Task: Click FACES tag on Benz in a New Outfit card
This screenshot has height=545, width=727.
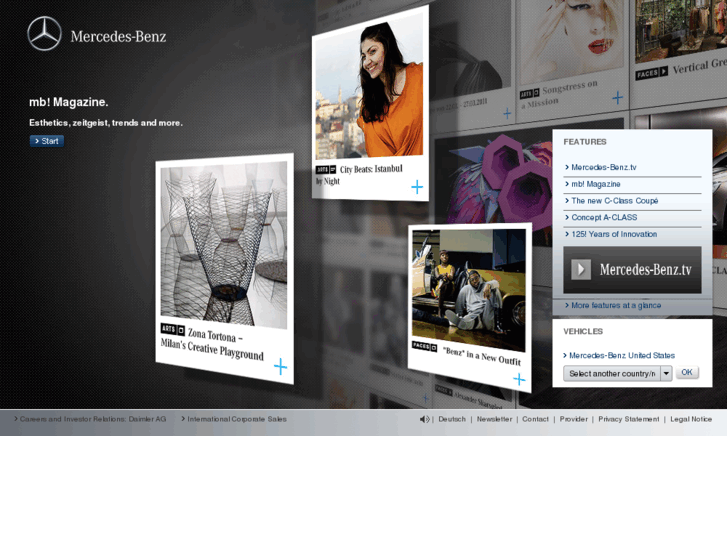Action: coord(424,346)
